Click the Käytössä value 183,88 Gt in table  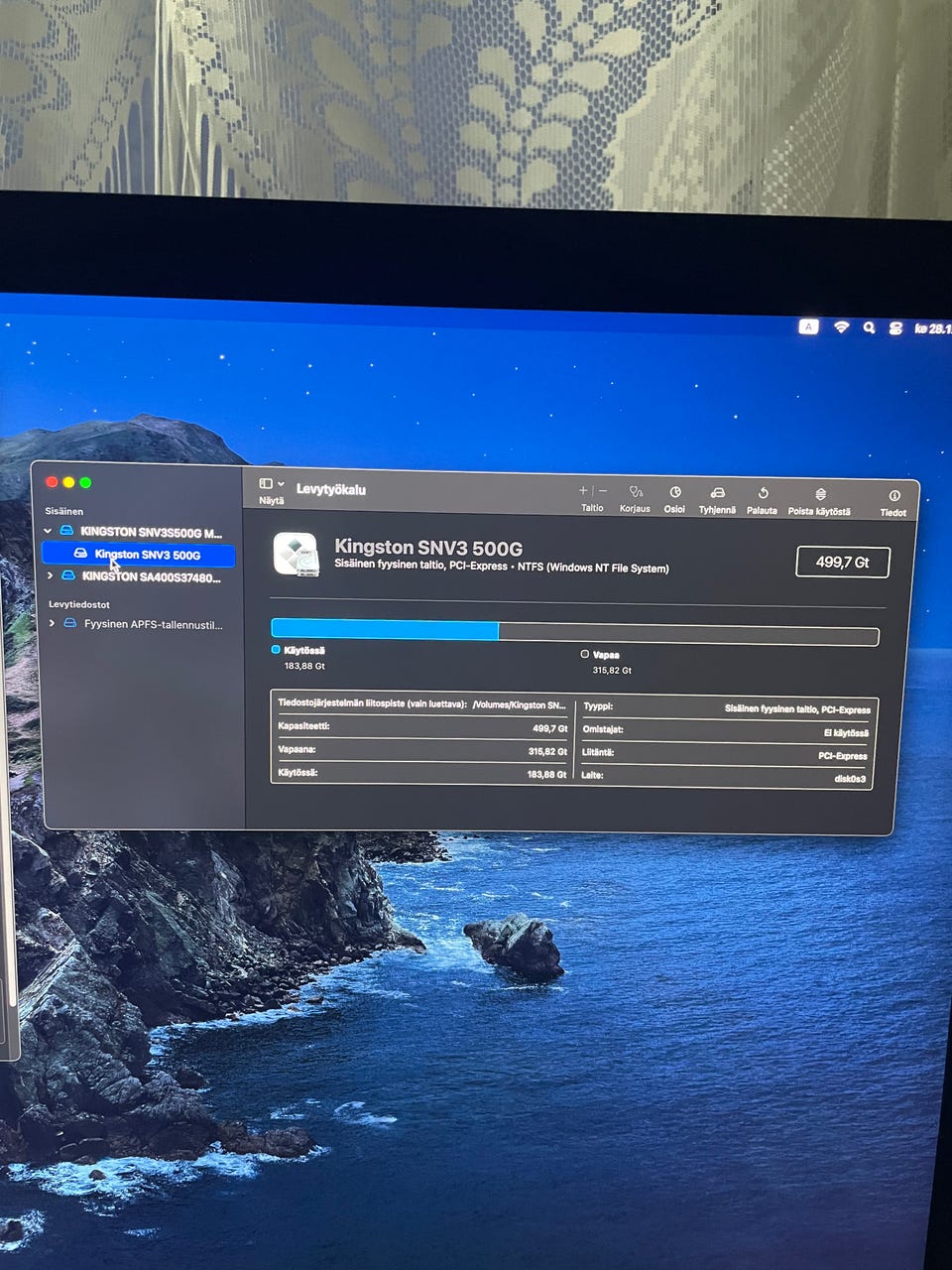click(546, 774)
